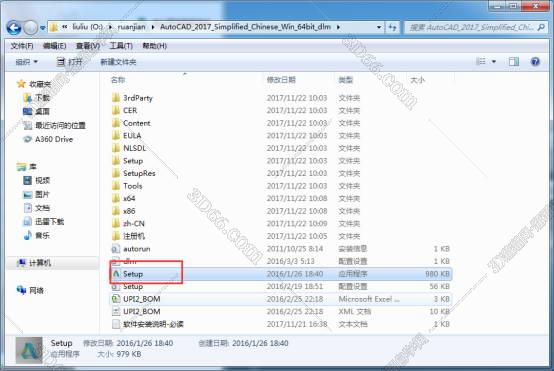Open the blue Help question mark icon
The image size is (554, 371).
pos(535,62)
